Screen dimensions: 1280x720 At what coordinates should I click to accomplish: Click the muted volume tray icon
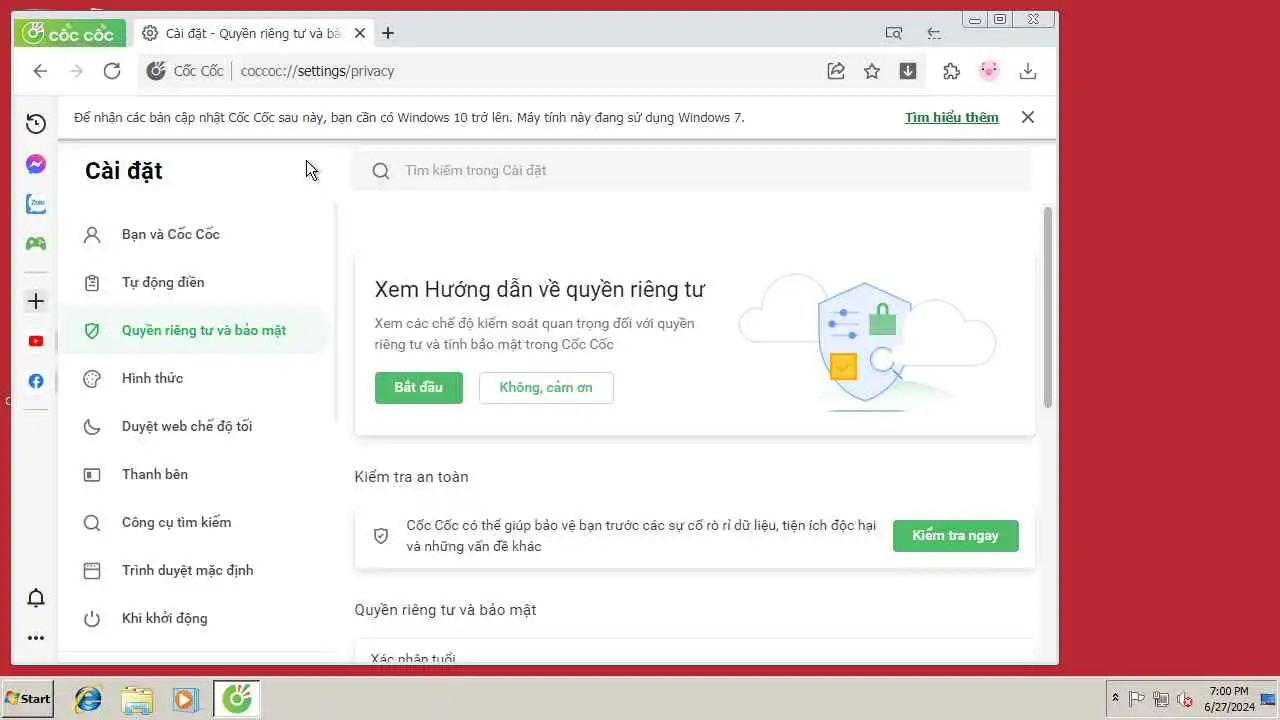(x=1185, y=699)
